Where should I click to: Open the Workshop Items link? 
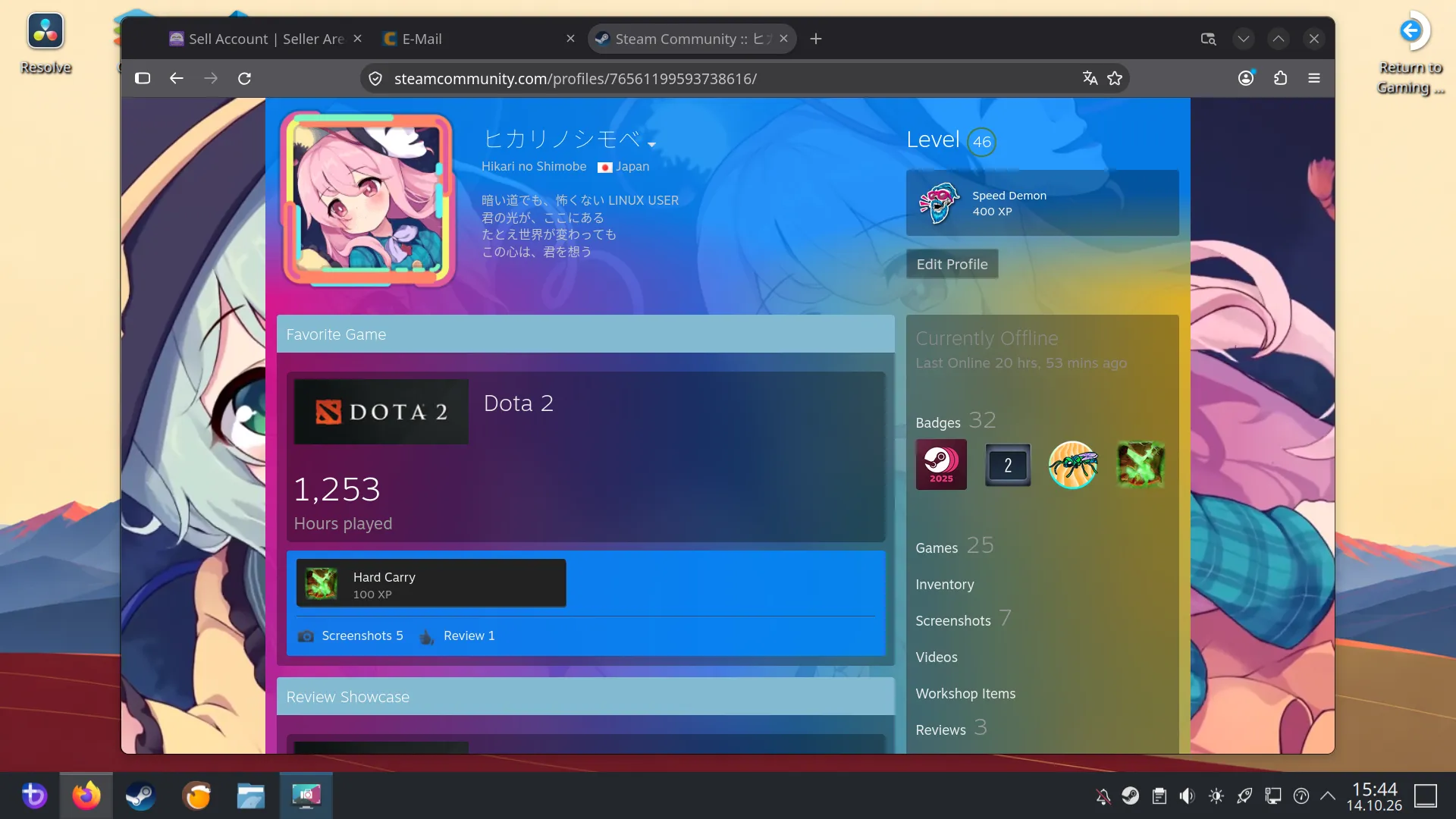pyautogui.click(x=965, y=694)
